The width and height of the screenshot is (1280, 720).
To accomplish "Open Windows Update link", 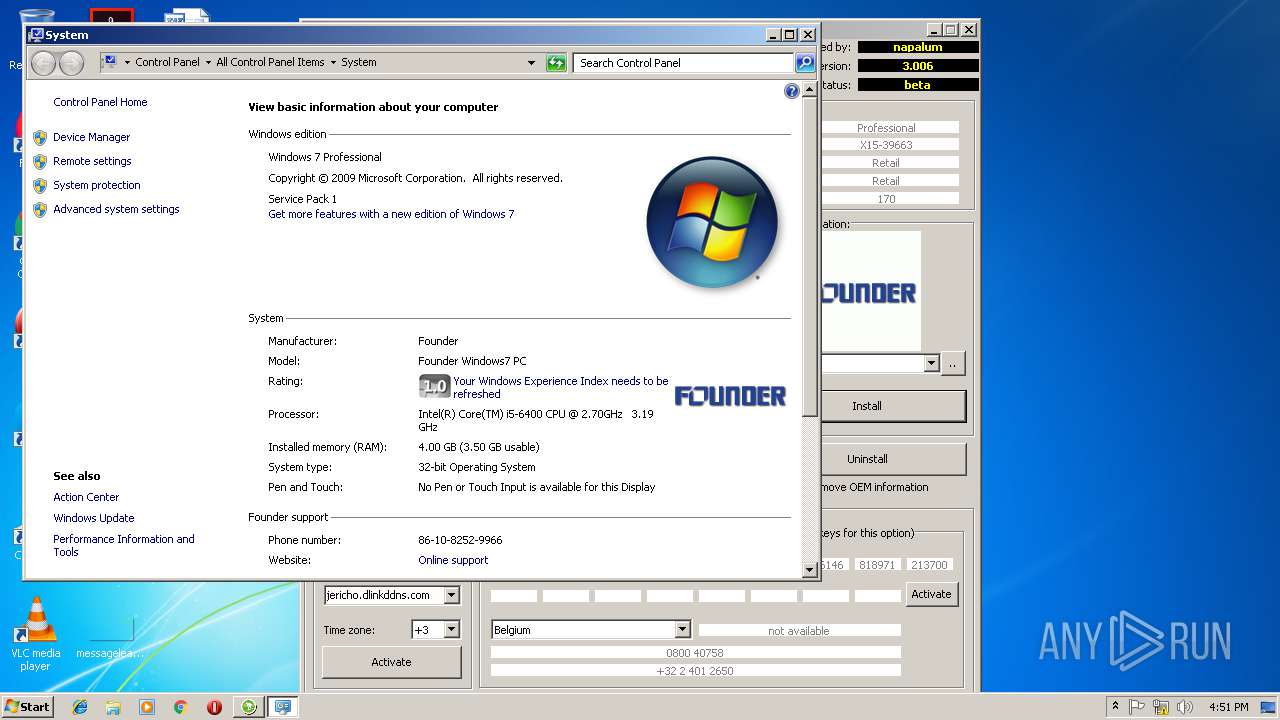I will pyautogui.click(x=94, y=518).
